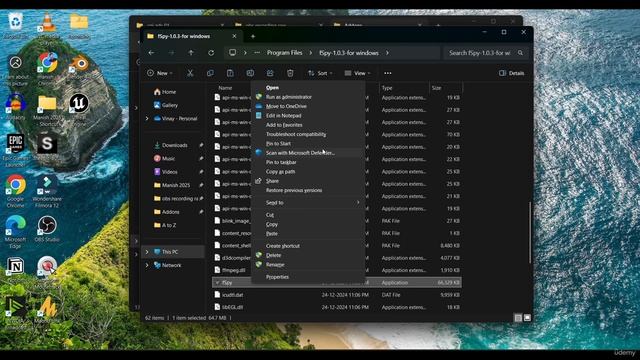Image resolution: width=640 pixels, height=360 pixels.
Task: Expand the Send to submenu
Action: [308, 202]
